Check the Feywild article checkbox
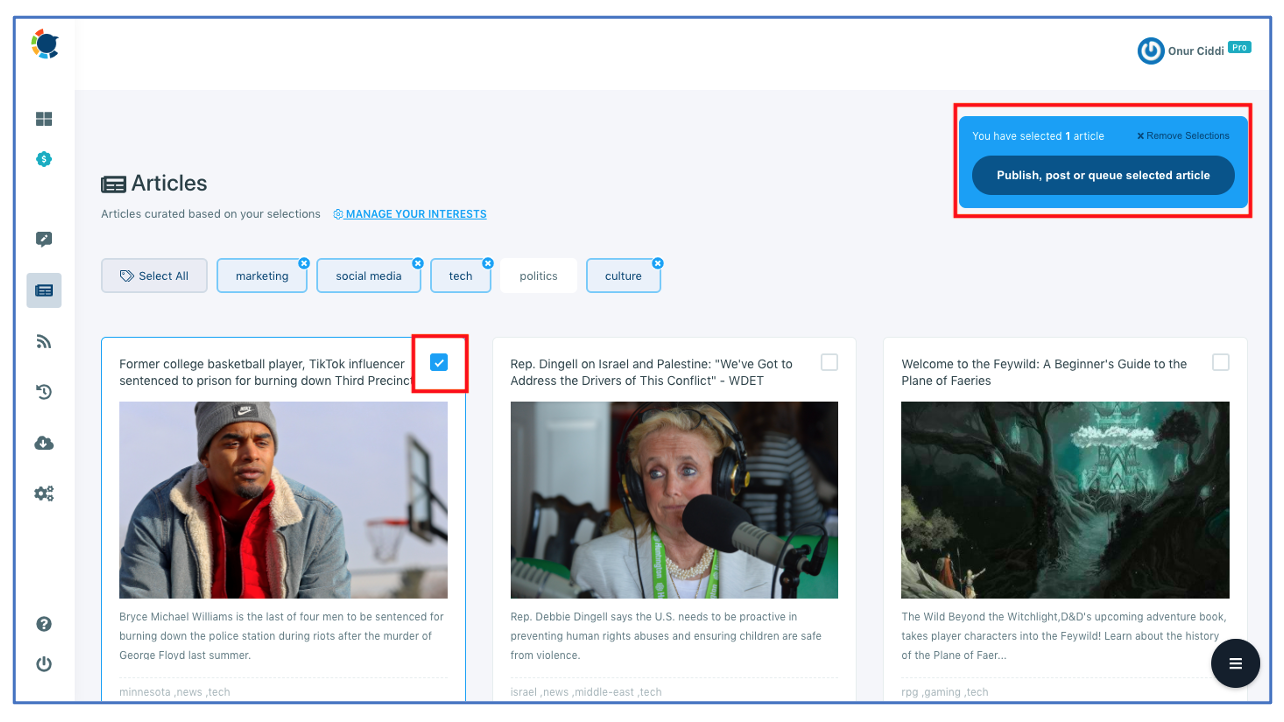 coord(1220,363)
